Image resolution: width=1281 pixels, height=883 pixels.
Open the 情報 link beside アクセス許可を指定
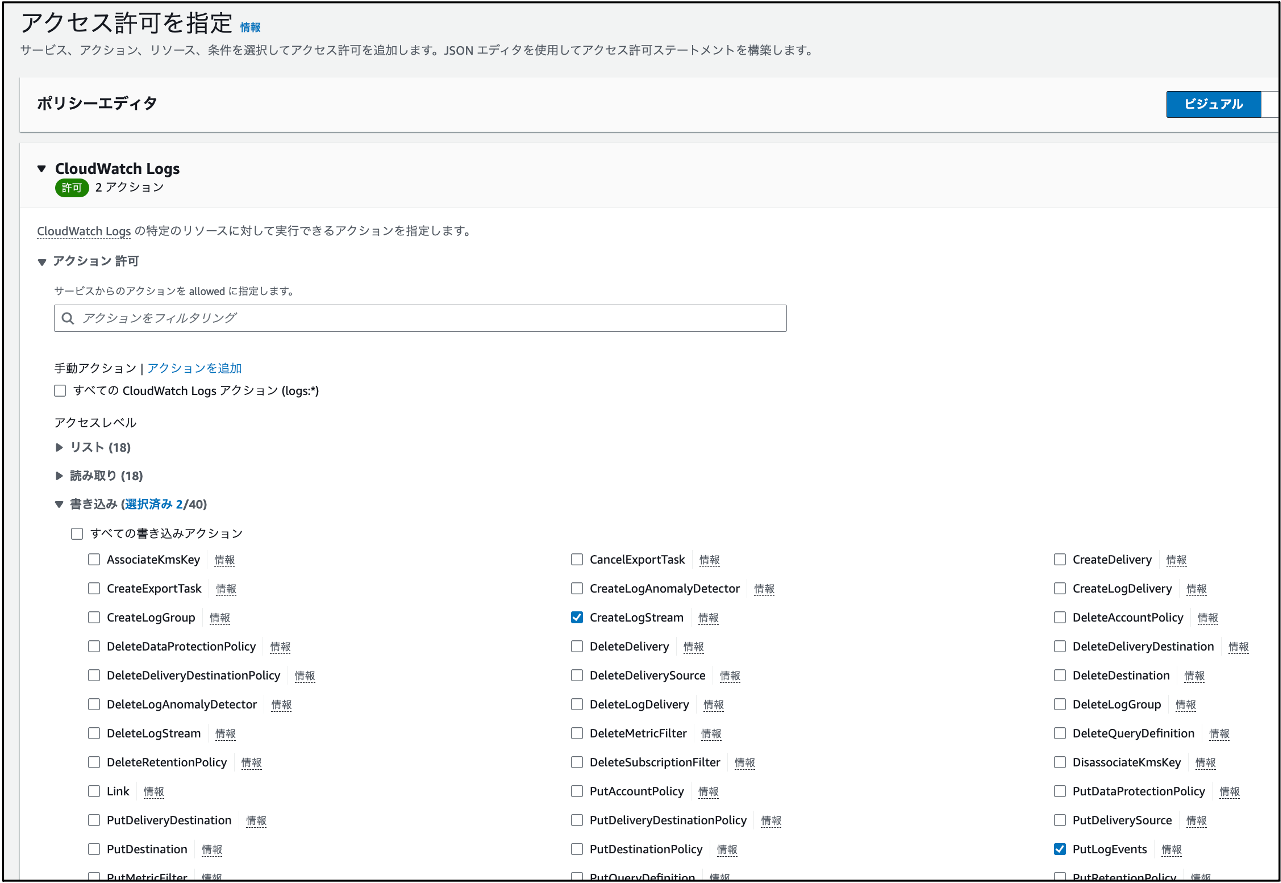pos(250,27)
